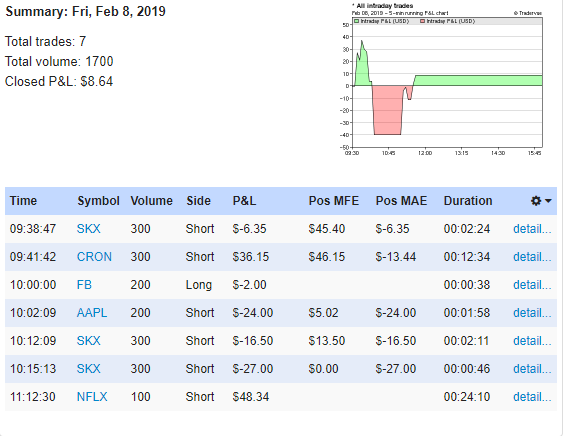Select the $0.00 Pos MFE cell
The width and height of the screenshot is (564, 436).
tap(323, 369)
